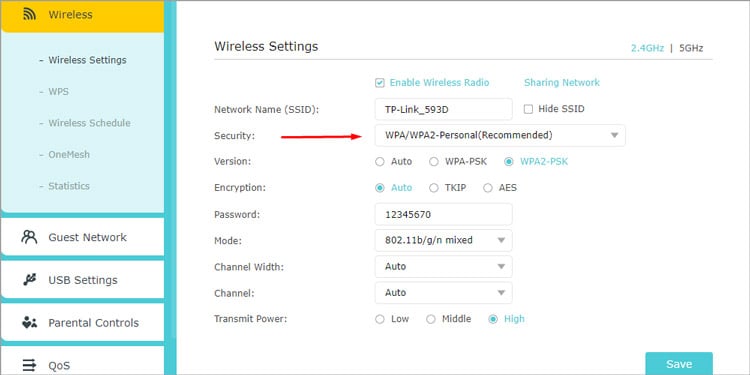
Task: Click the USB Settings plug icon
Action: click(29, 280)
